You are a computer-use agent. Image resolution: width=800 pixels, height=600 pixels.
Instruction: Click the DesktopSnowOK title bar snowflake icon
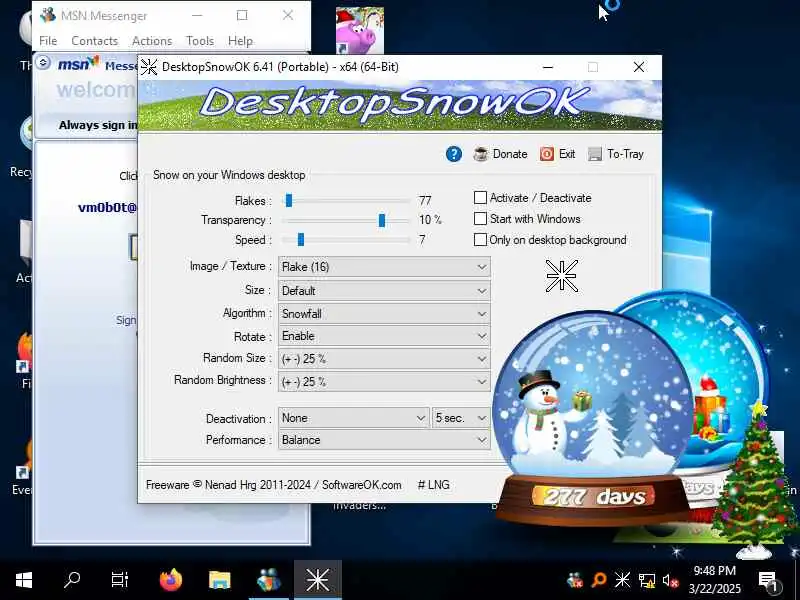coord(149,67)
